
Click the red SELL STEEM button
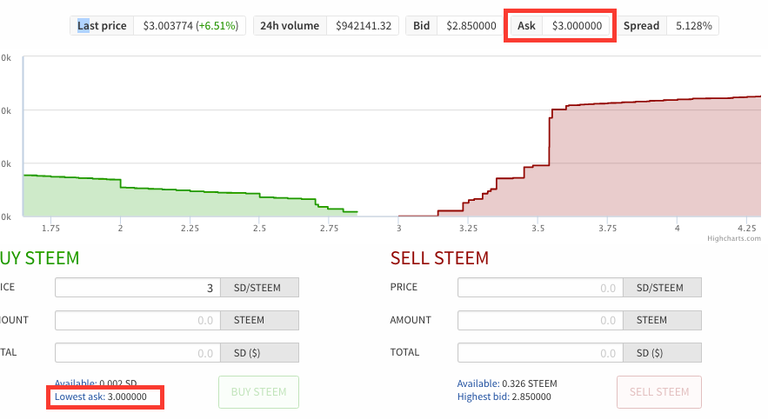(659, 392)
